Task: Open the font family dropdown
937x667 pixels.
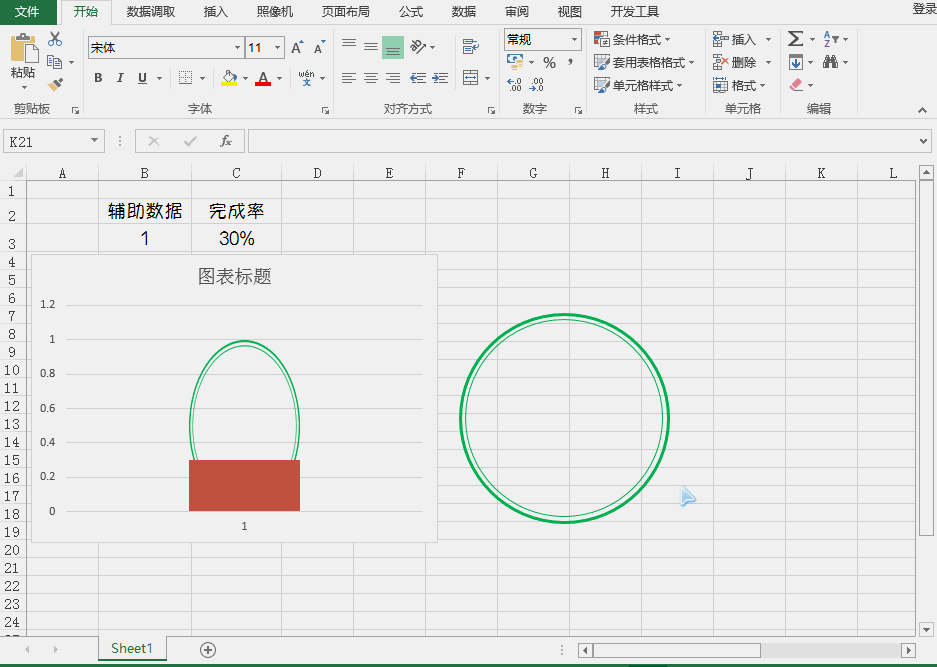Action: (236, 47)
